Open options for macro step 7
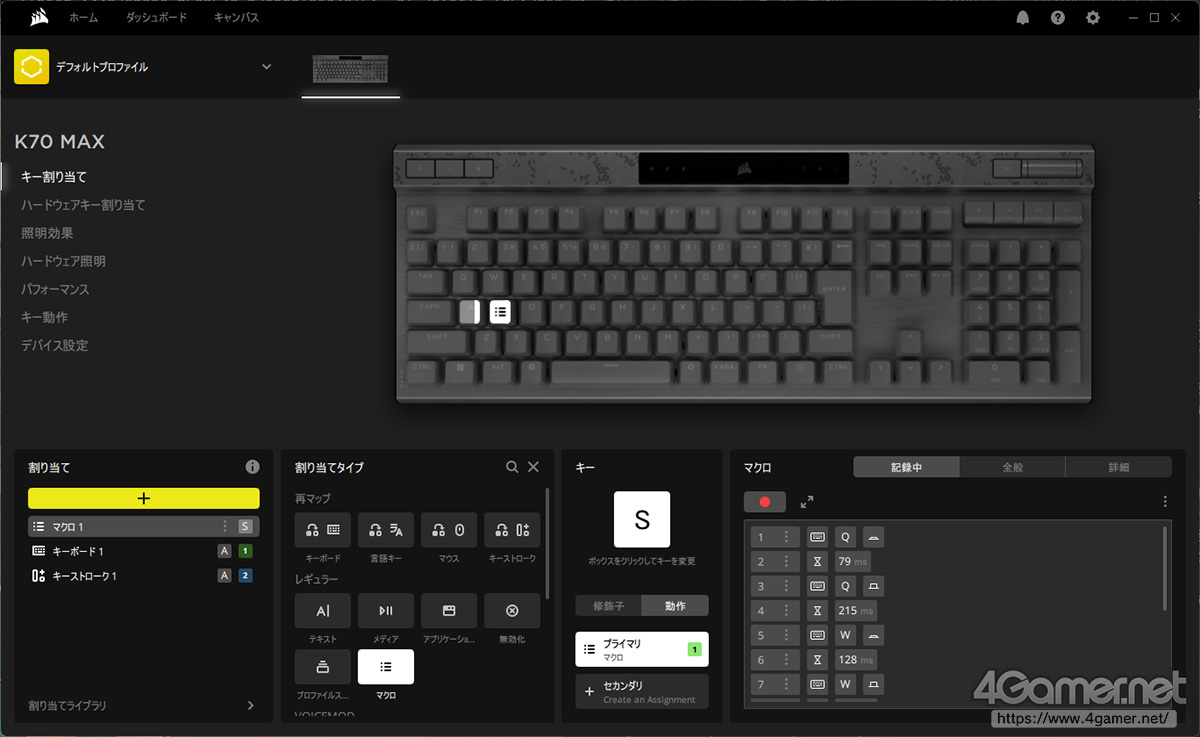The image size is (1200, 737). click(x=787, y=684)
